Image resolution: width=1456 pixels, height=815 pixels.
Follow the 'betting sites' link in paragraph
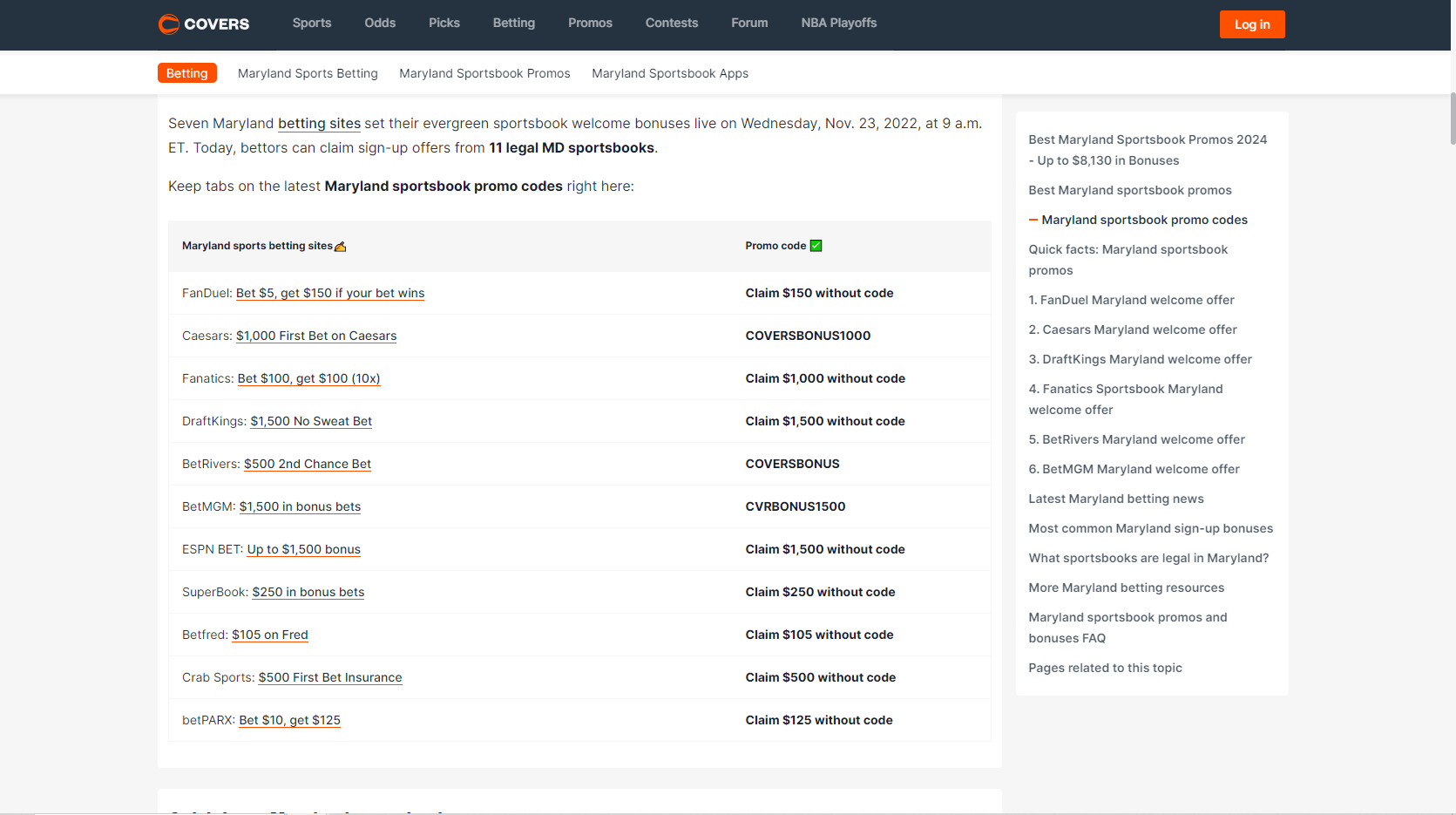tap(319, 124)
